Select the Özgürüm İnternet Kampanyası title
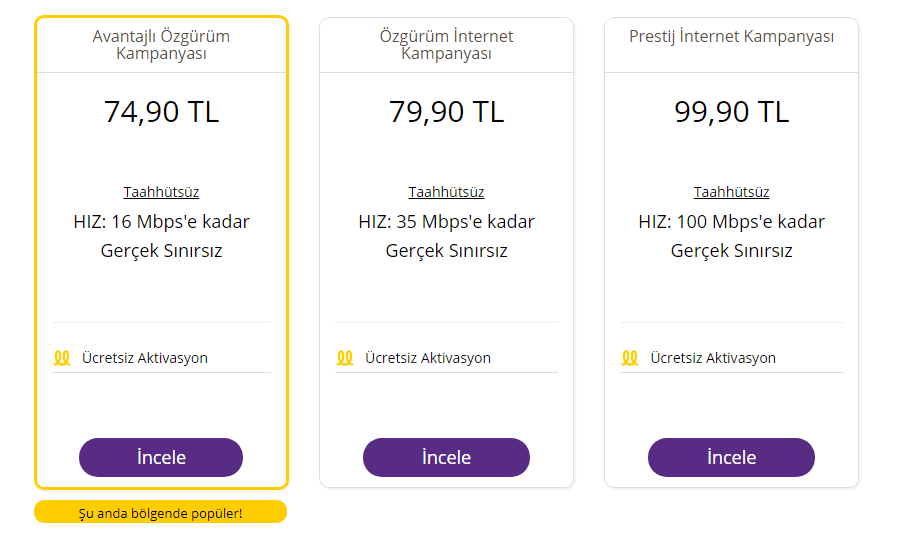This screenshot has height=534, width=916. click(x=446, y=45)
